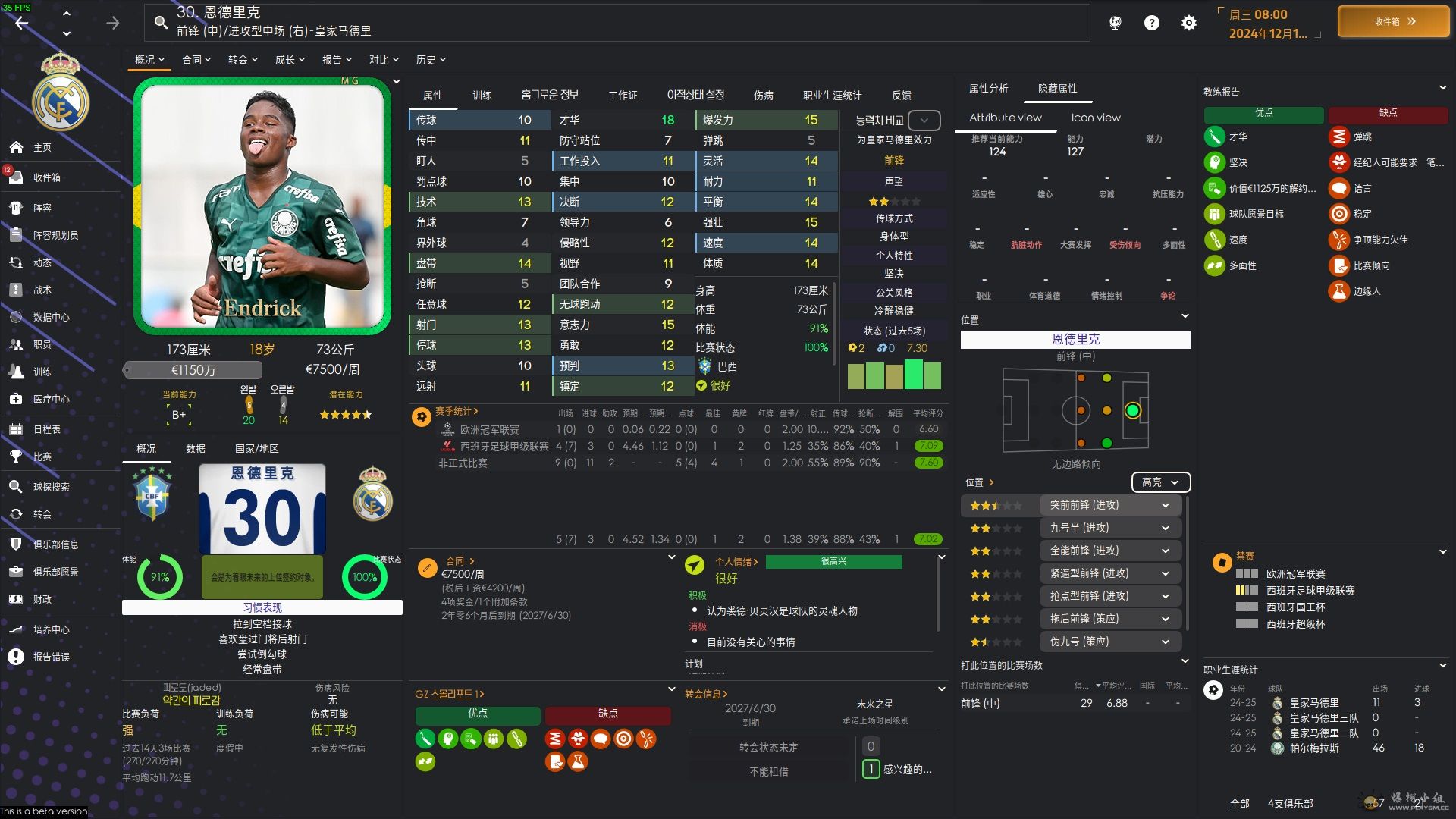This screenshot has height=819, width=1456.
Task: Click the 合同 pencil edit icon
Action: [427, 567]
